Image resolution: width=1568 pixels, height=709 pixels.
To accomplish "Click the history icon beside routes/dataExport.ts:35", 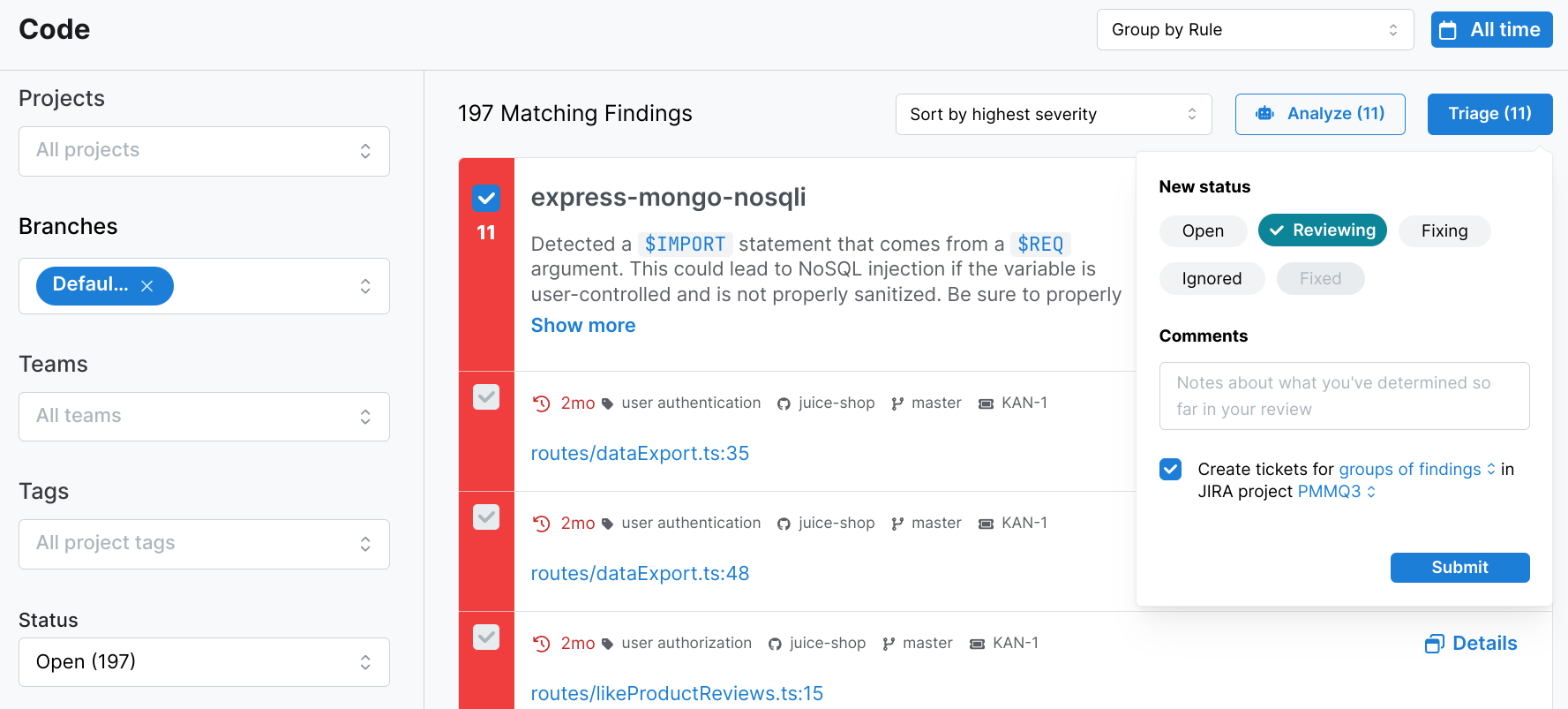I will (x=541, y=404).
